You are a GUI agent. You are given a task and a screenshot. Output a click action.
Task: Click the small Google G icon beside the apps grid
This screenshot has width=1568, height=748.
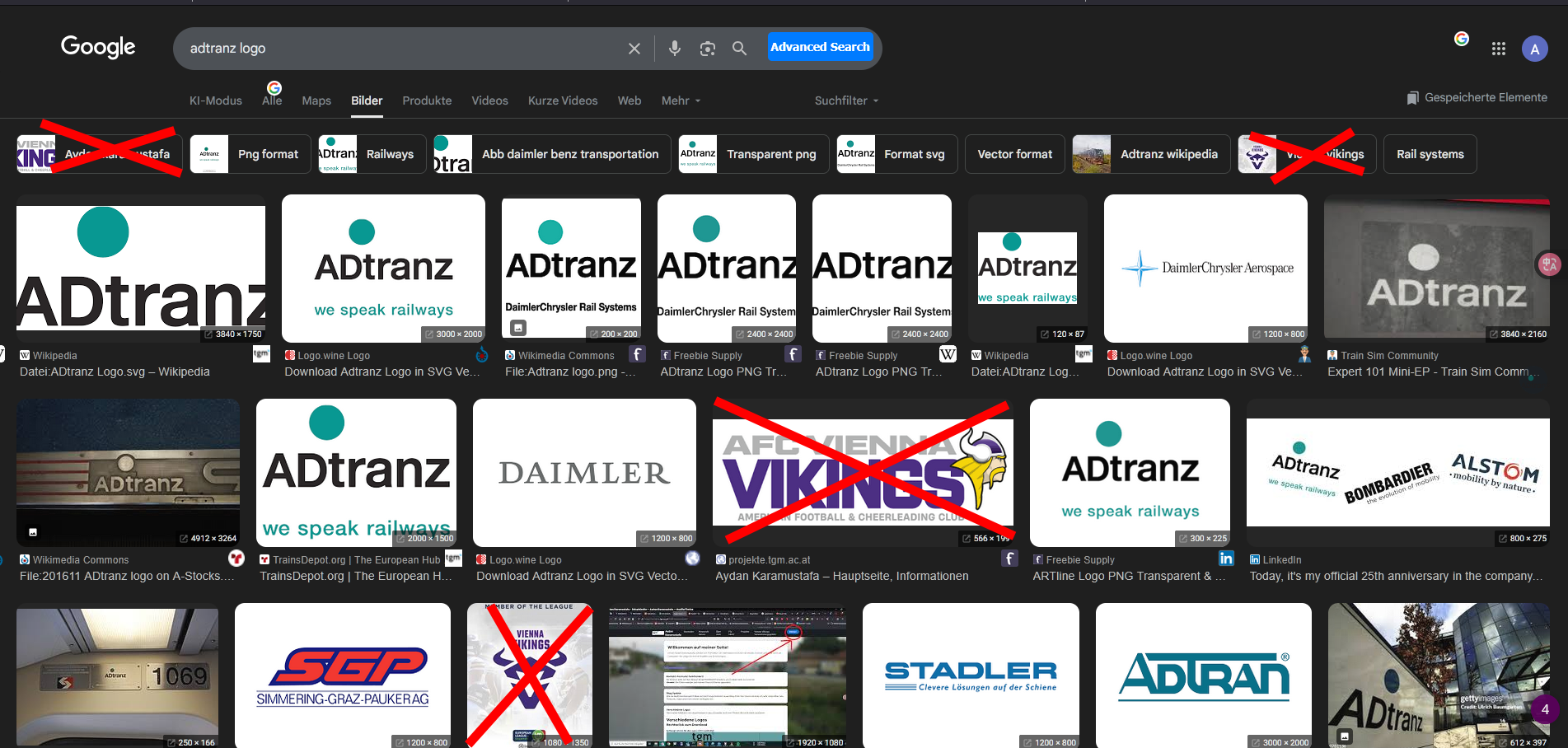click(1462, 39)
